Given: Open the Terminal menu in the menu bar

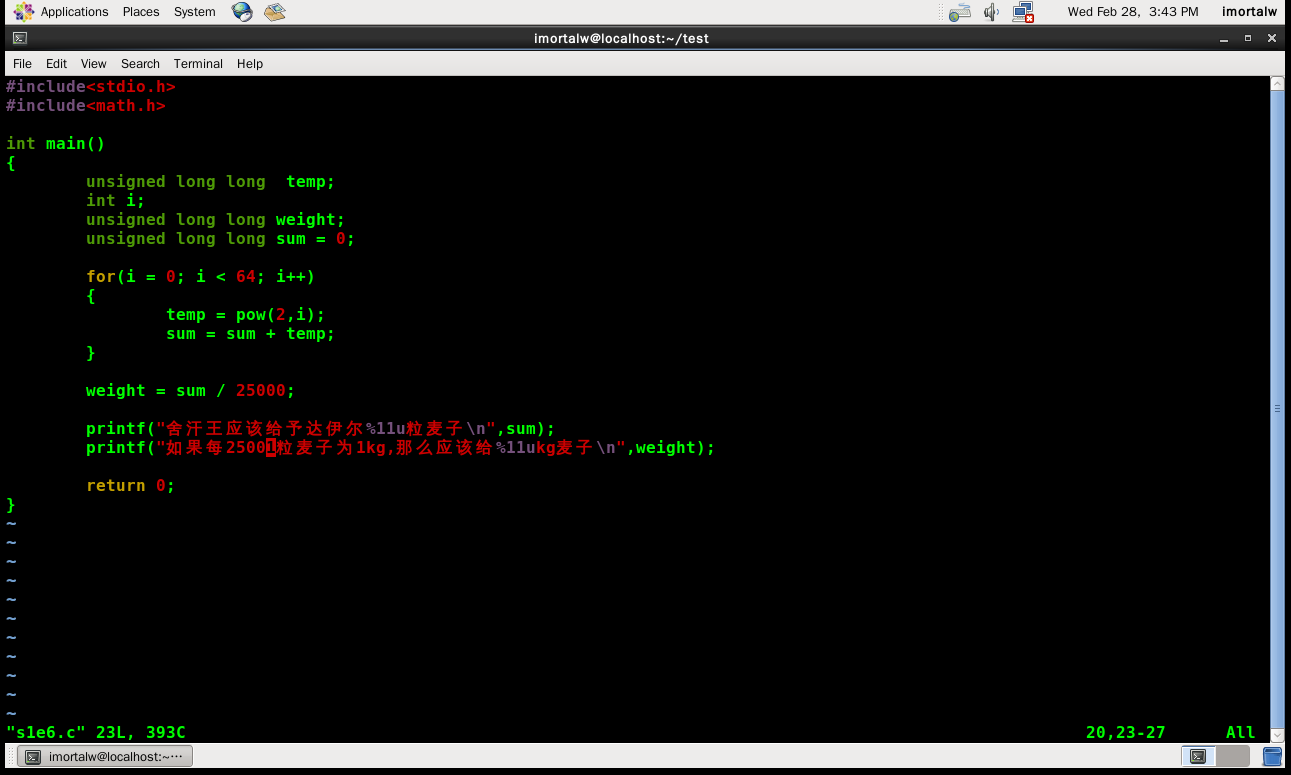Looking at the screenshot, I should [x=198, y=64].
